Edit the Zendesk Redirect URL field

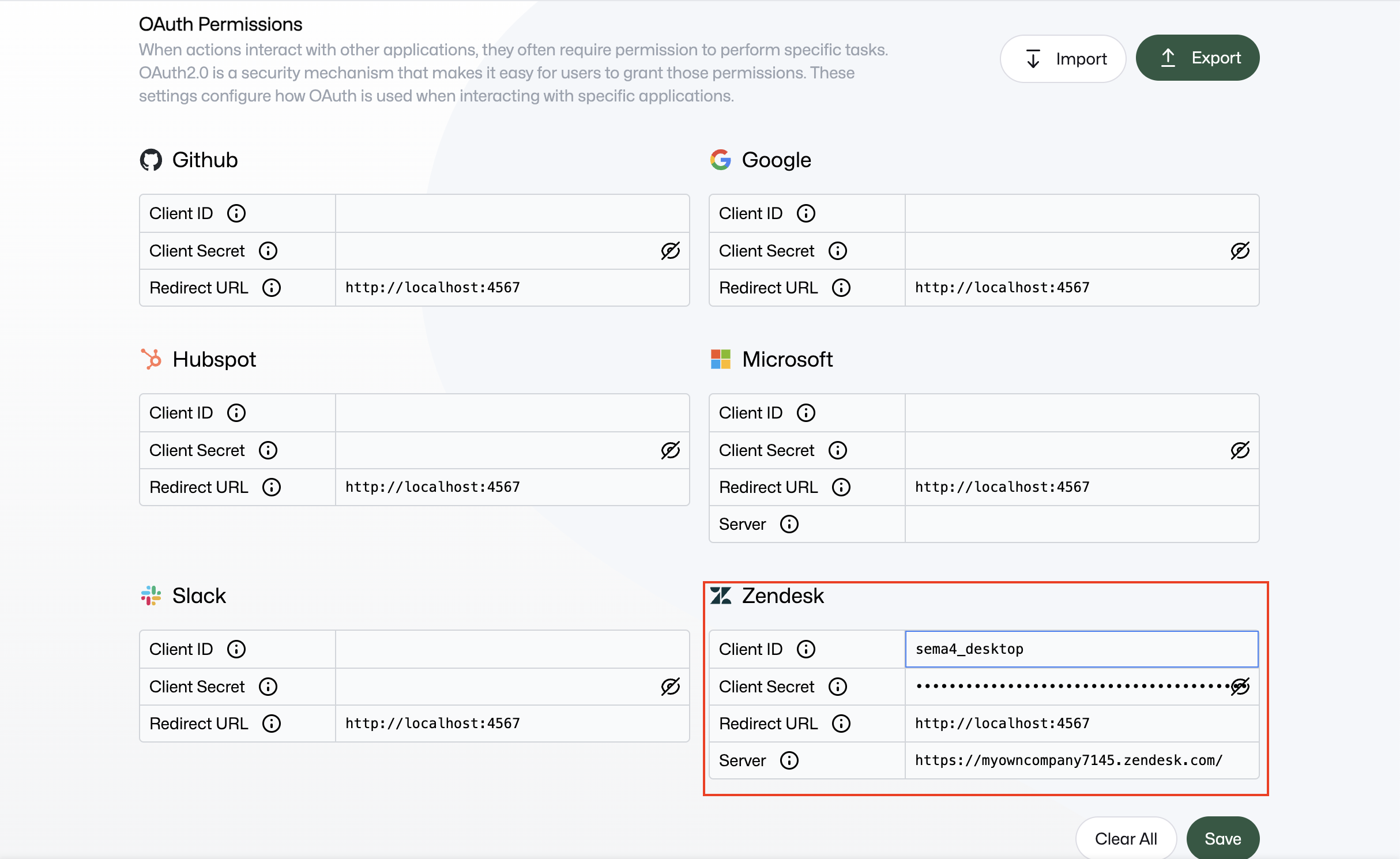(1082, 724)
